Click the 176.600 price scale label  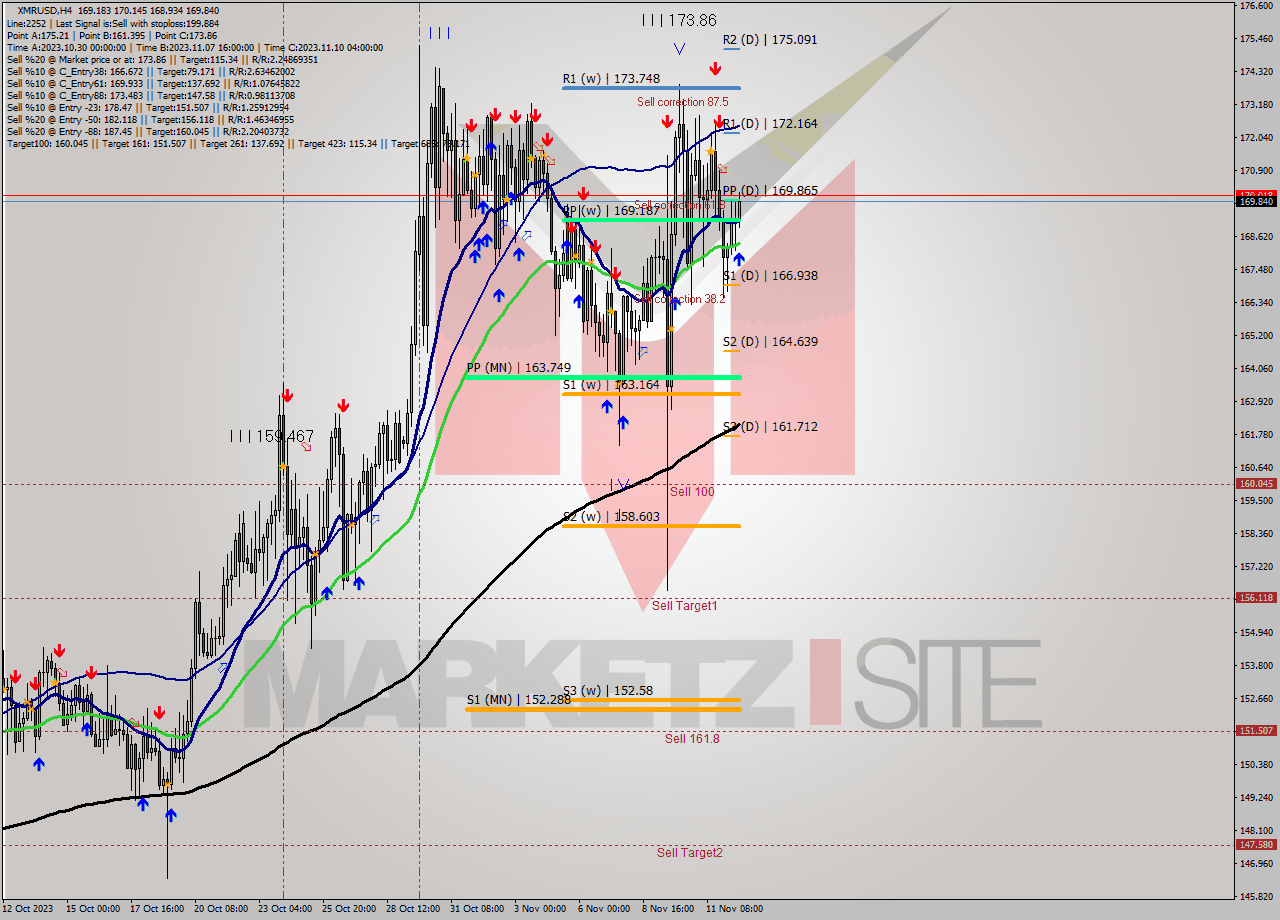[x=1256, y=6]
